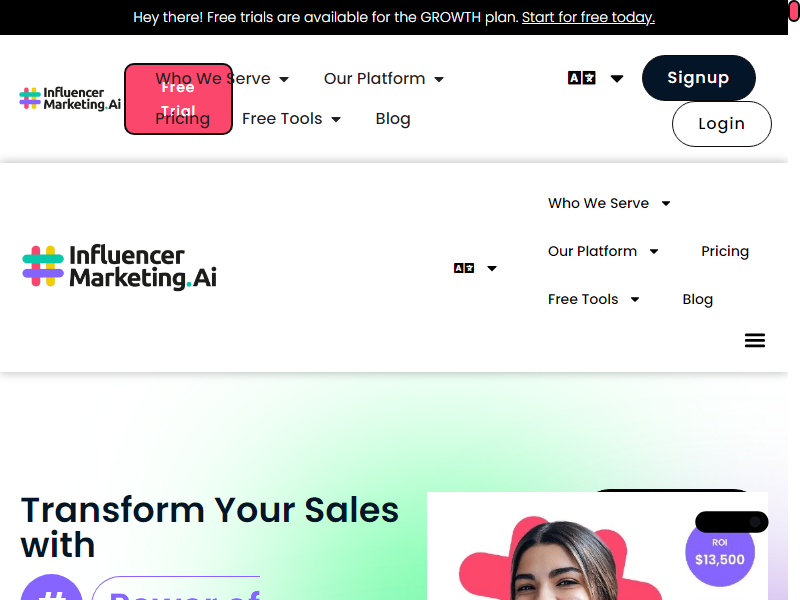Expand Our Platform dropdown in the top navigation

click(x=384, y=79)
